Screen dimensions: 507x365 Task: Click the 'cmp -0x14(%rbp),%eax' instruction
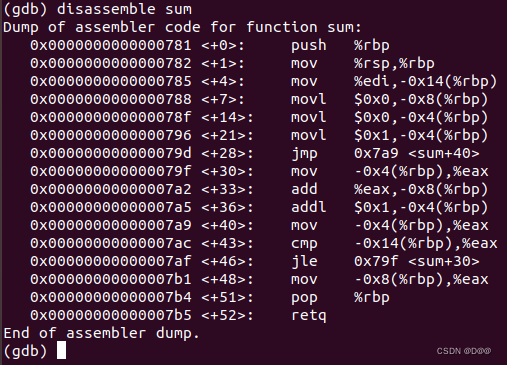coord(394,244)
